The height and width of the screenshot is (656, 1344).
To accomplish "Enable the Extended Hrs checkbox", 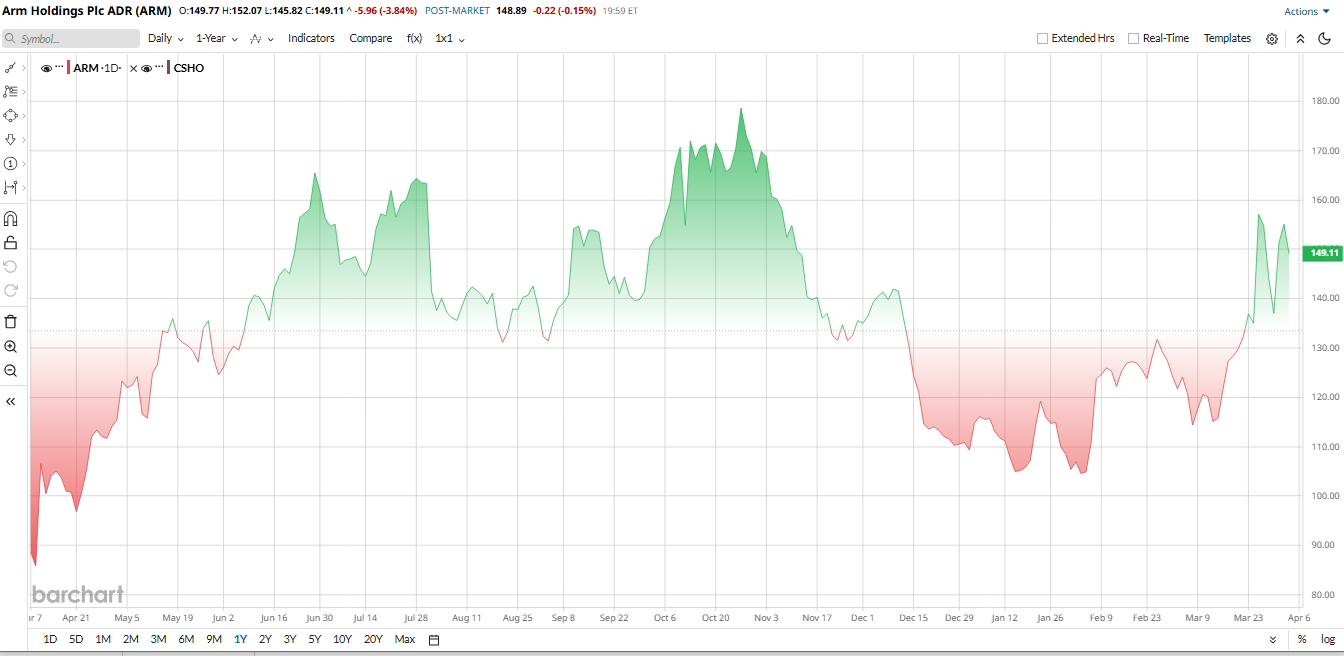I will pos(1042,38).
